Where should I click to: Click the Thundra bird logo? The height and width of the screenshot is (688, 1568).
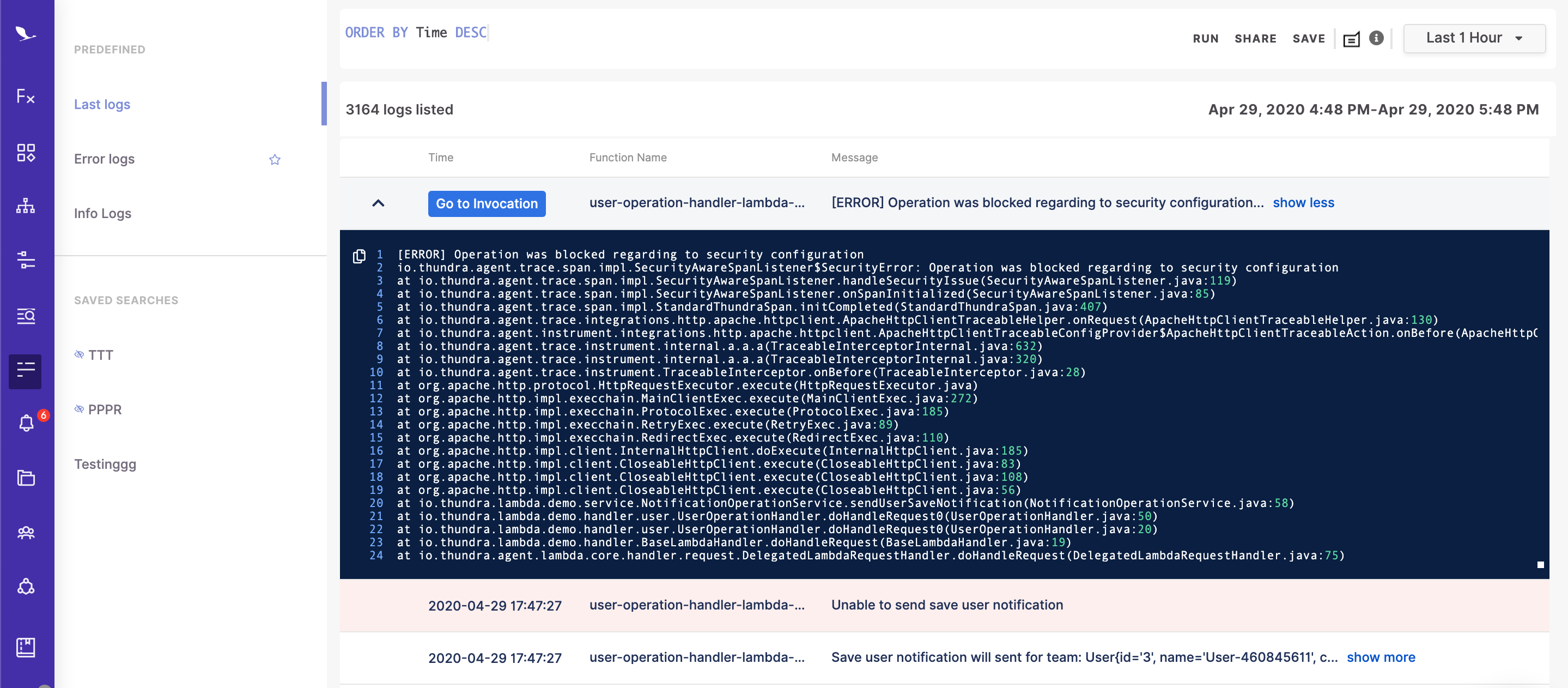click(x=26, y=34)
